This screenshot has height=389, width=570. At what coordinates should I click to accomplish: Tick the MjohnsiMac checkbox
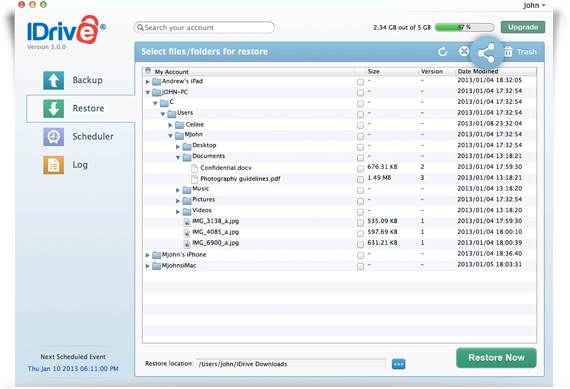pos(360,266)
